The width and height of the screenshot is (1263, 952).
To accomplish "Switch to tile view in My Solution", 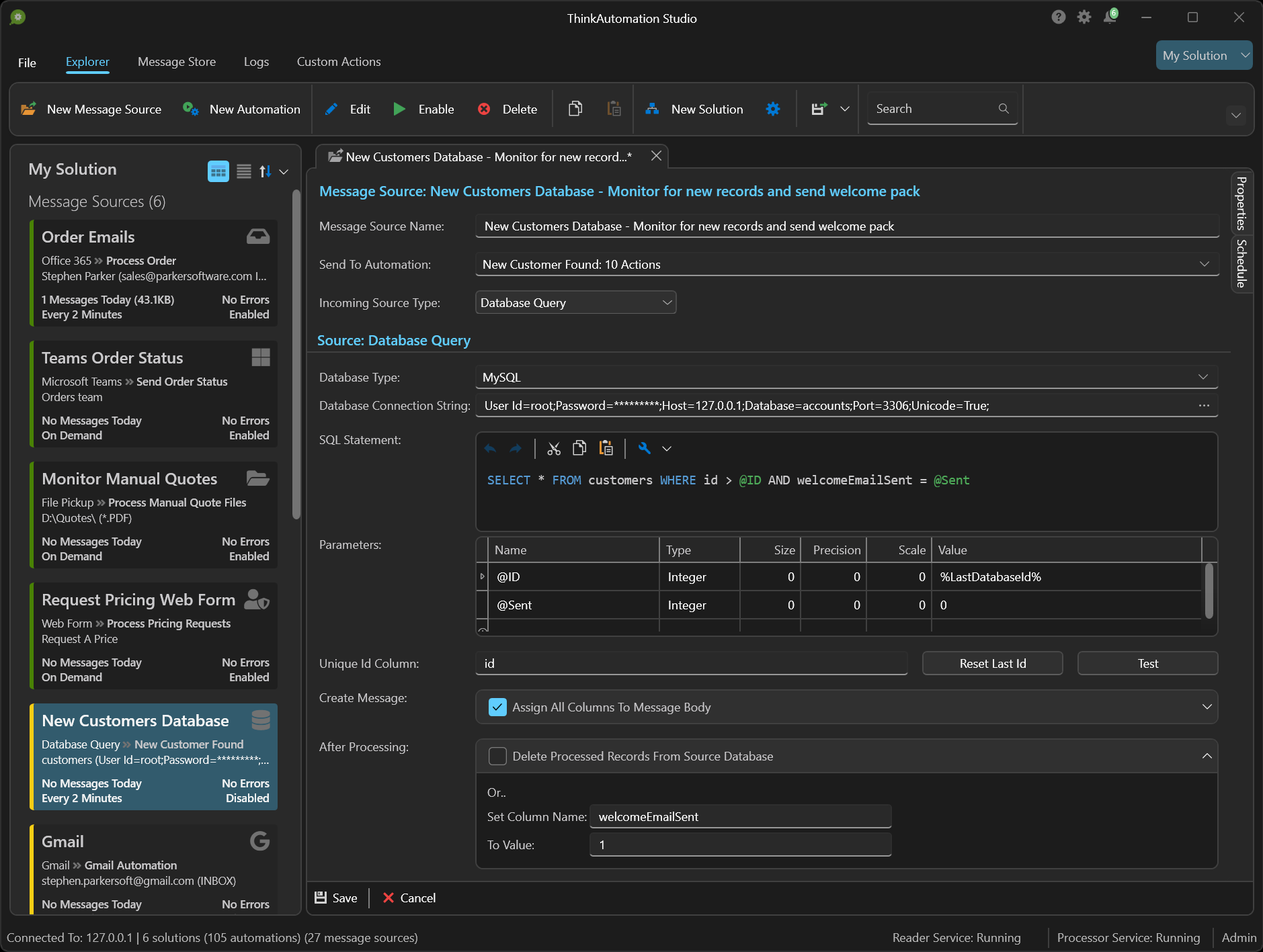I will coord(218,171).
